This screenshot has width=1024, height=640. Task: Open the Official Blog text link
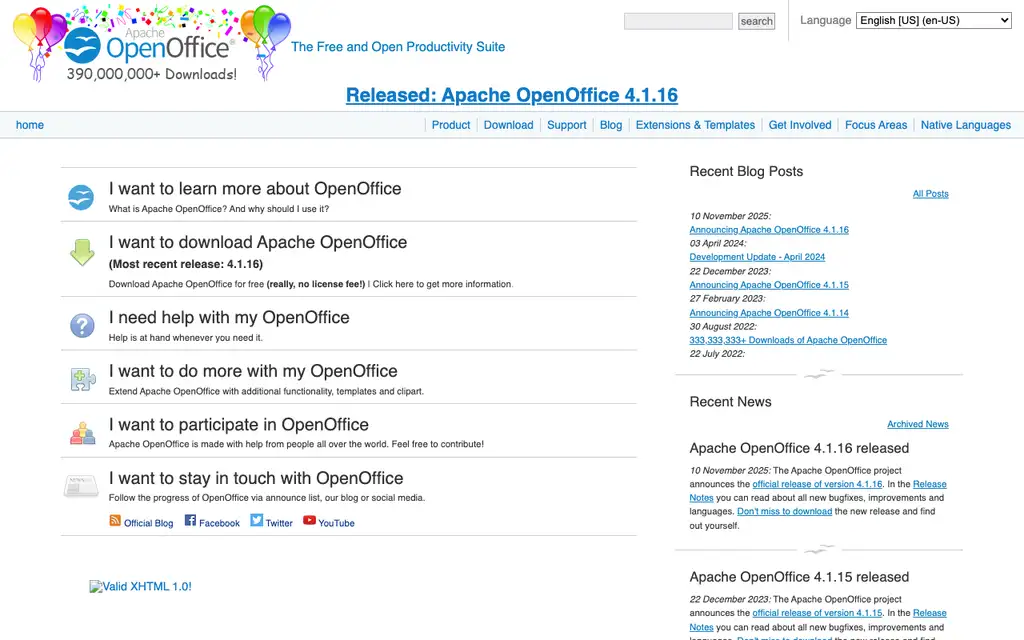click(148, 523)
